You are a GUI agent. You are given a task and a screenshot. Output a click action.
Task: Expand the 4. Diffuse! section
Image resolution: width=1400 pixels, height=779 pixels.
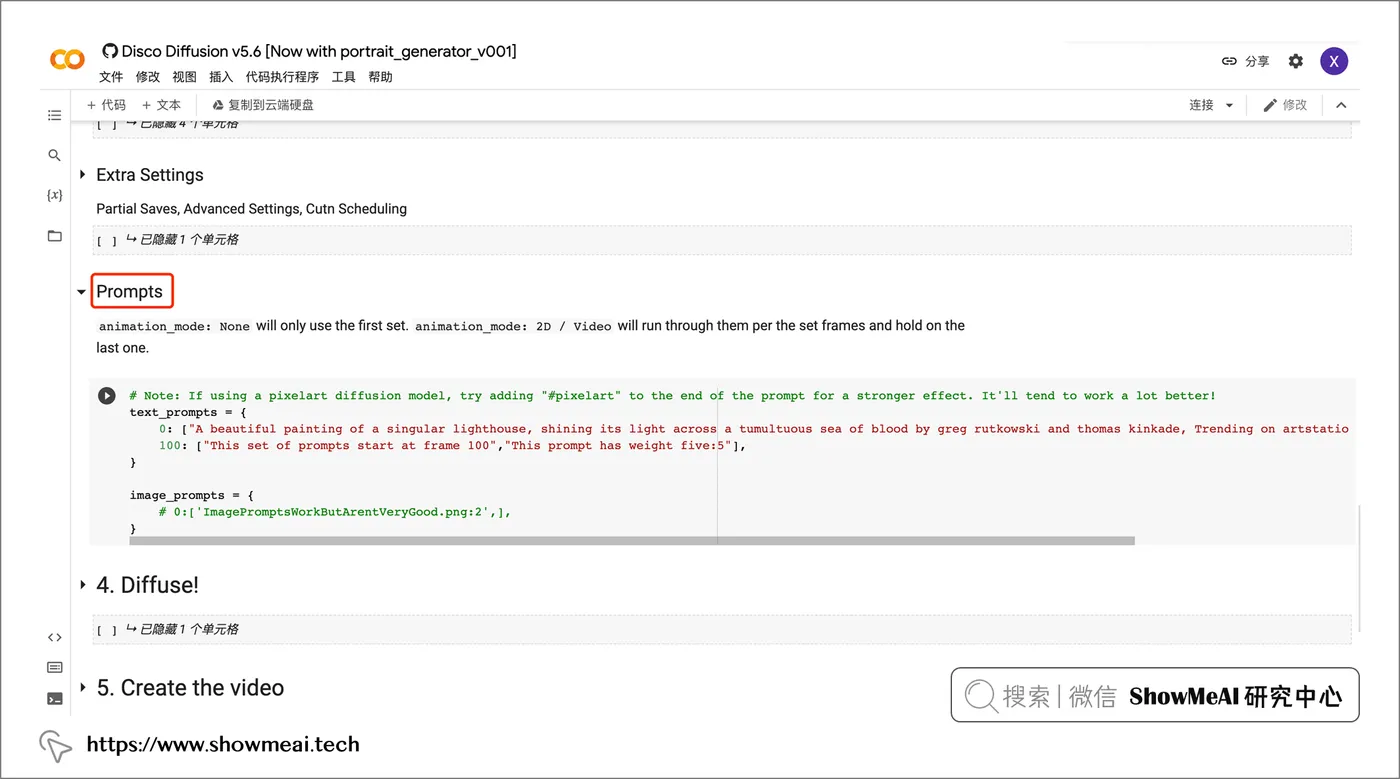pyautogui.click(x=82, y=585)
